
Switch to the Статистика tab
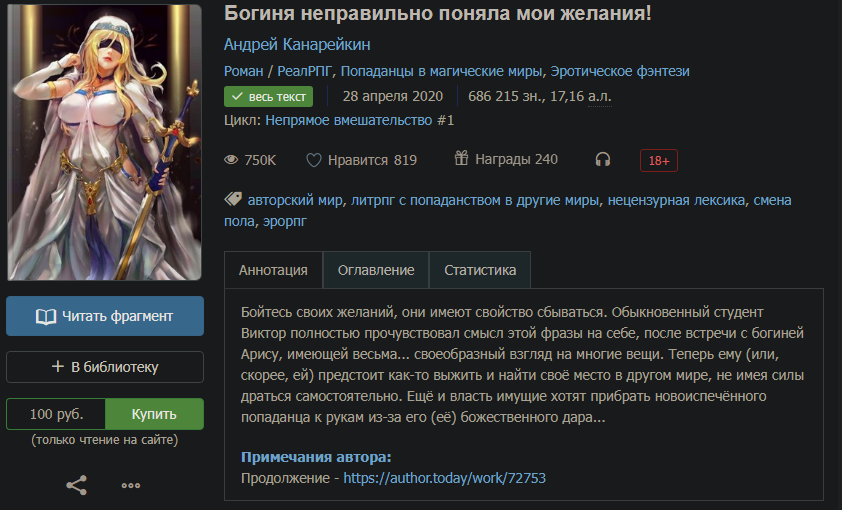(480, 270)
